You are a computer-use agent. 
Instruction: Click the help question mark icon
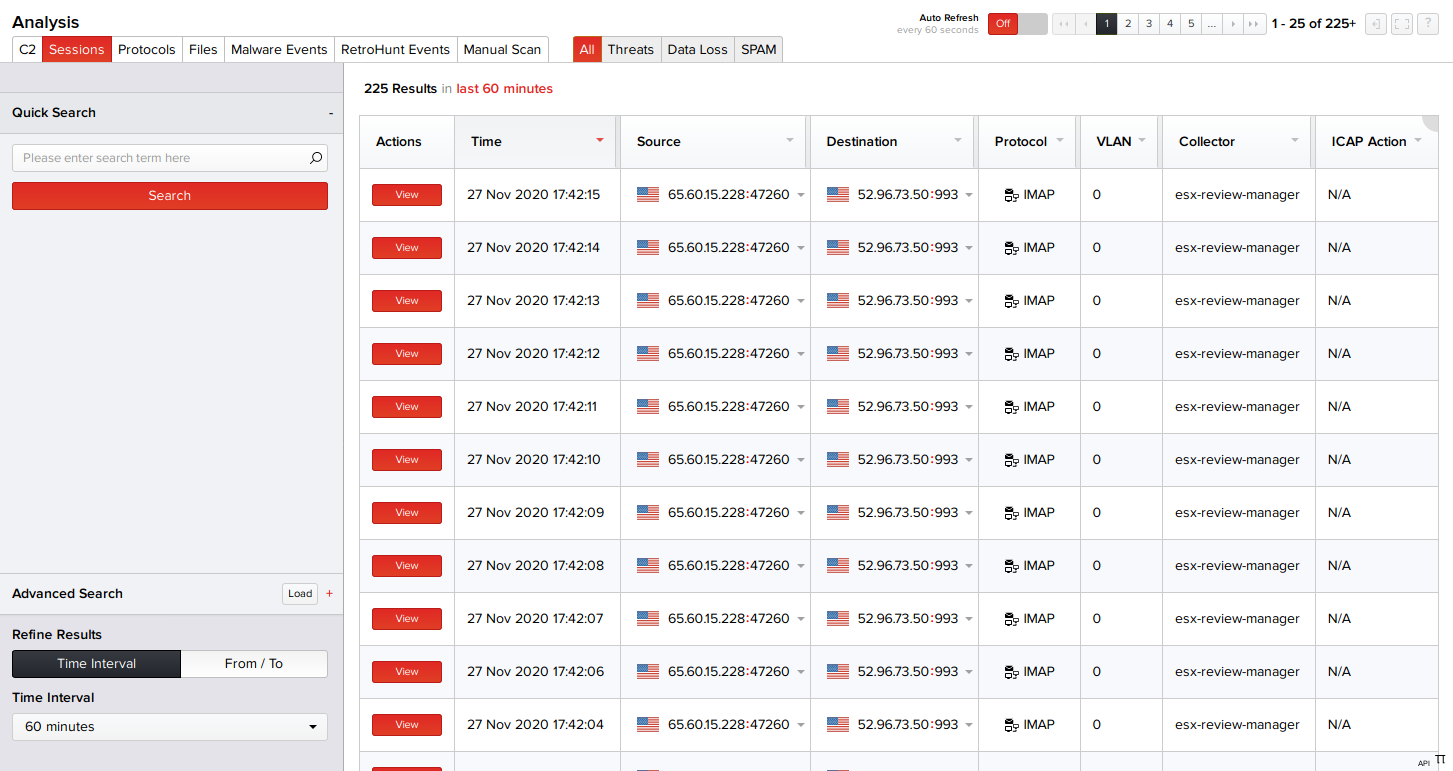pyautogui.click(x=1428, y=24)
